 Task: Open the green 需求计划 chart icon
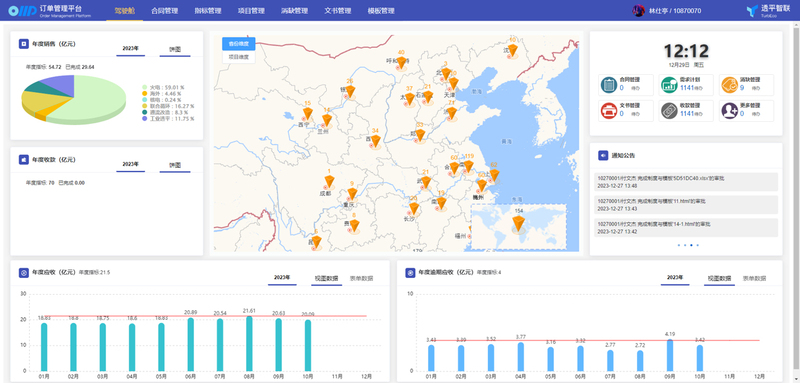tap(668, 85)
